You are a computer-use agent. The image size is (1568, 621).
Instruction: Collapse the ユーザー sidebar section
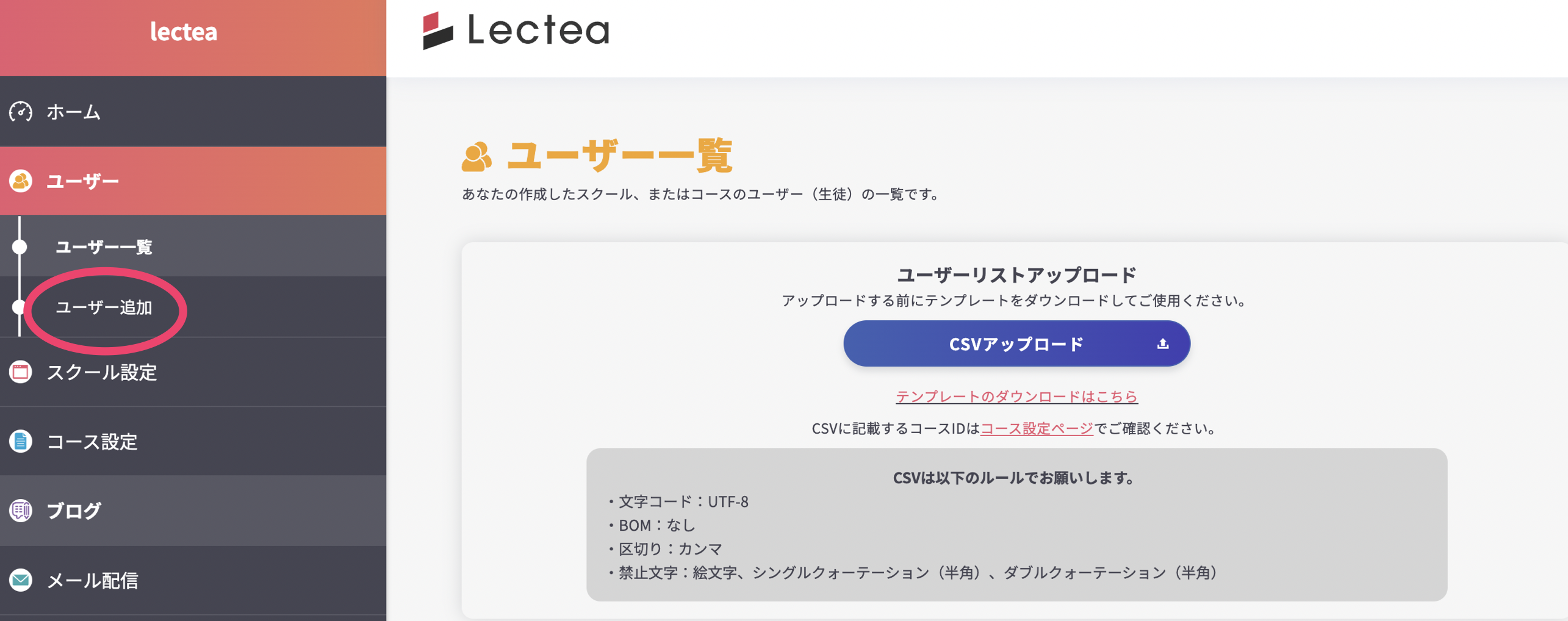coord(83,181)
